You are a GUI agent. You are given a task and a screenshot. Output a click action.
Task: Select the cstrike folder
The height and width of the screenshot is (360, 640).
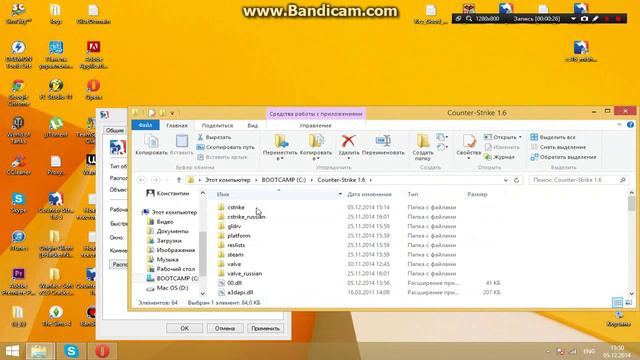pos(236,207)
